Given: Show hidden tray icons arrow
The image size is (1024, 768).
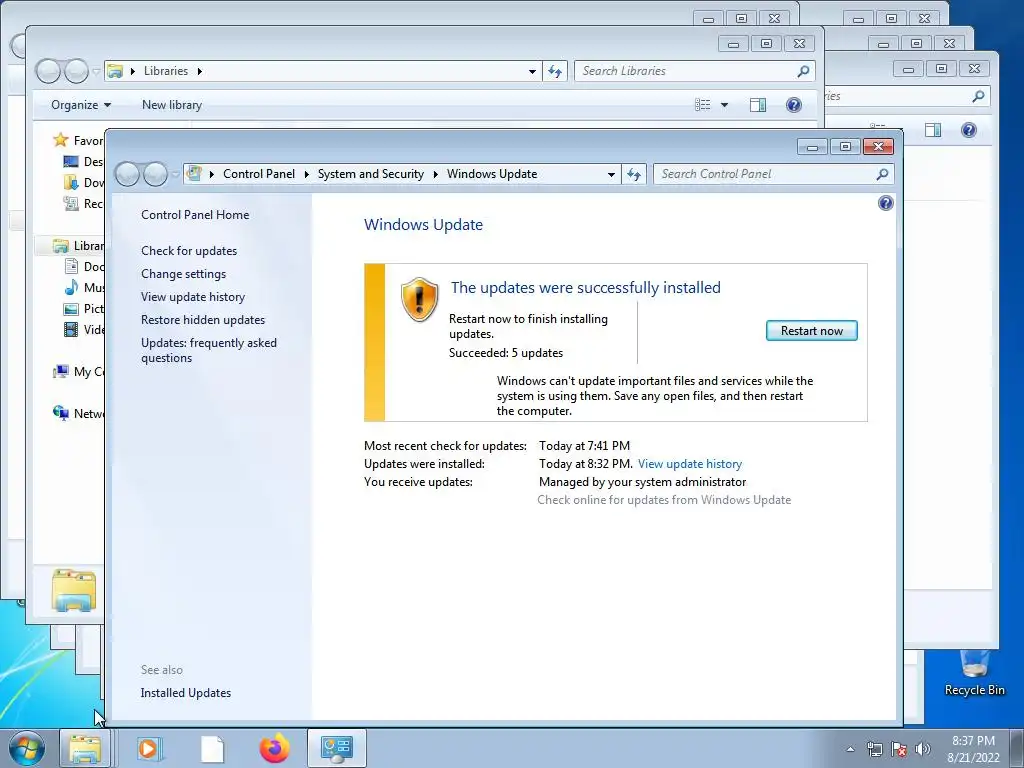Looking at the screenshot, I should [x=850, y=749].
